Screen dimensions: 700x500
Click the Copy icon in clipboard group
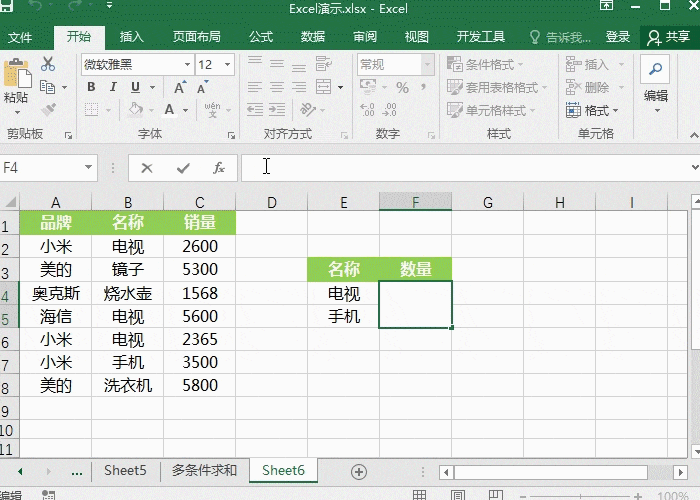(x=47, y=87)
